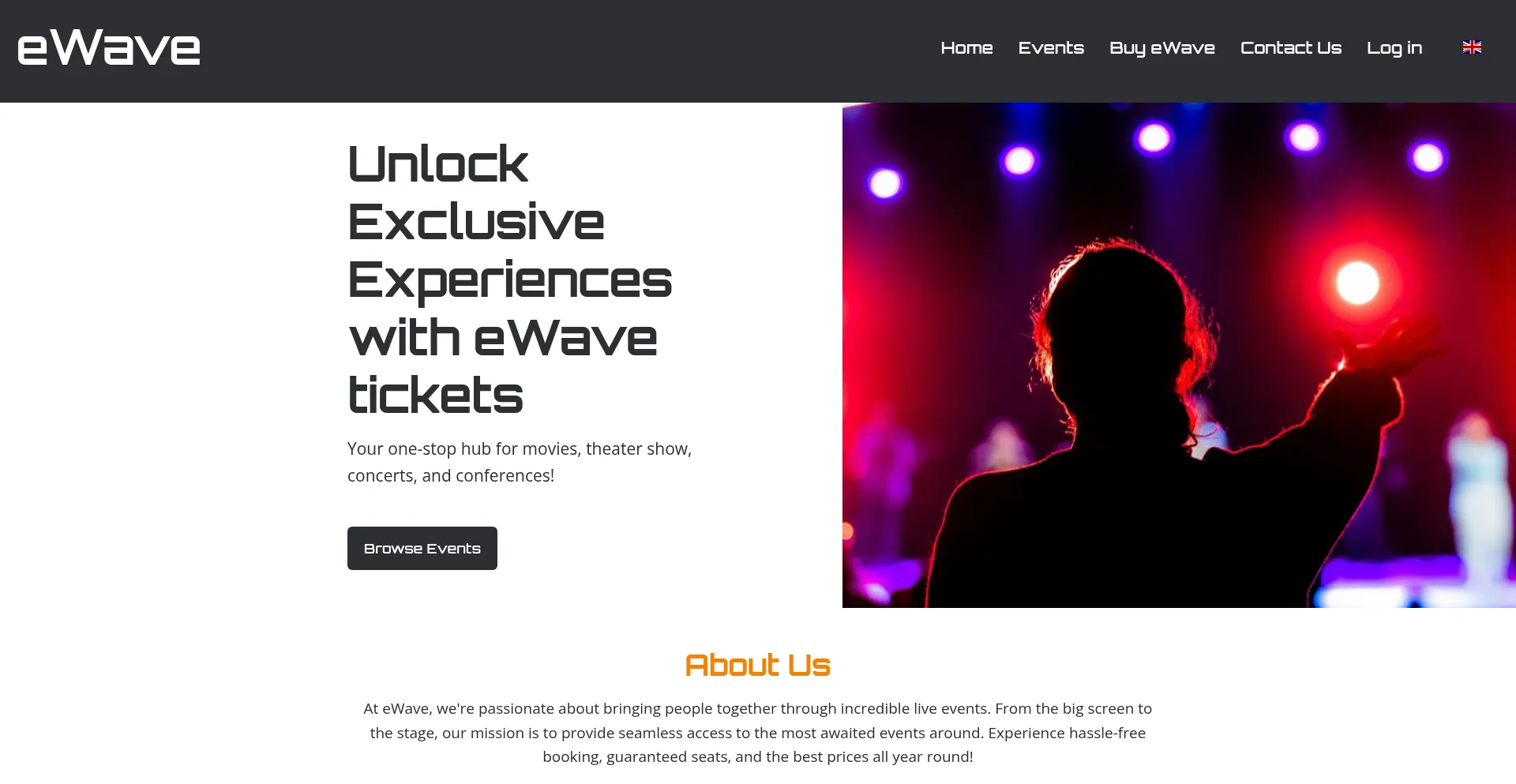Screen dimensions: 1516x784
Task: Click the Log in link
Action: 1394,48
